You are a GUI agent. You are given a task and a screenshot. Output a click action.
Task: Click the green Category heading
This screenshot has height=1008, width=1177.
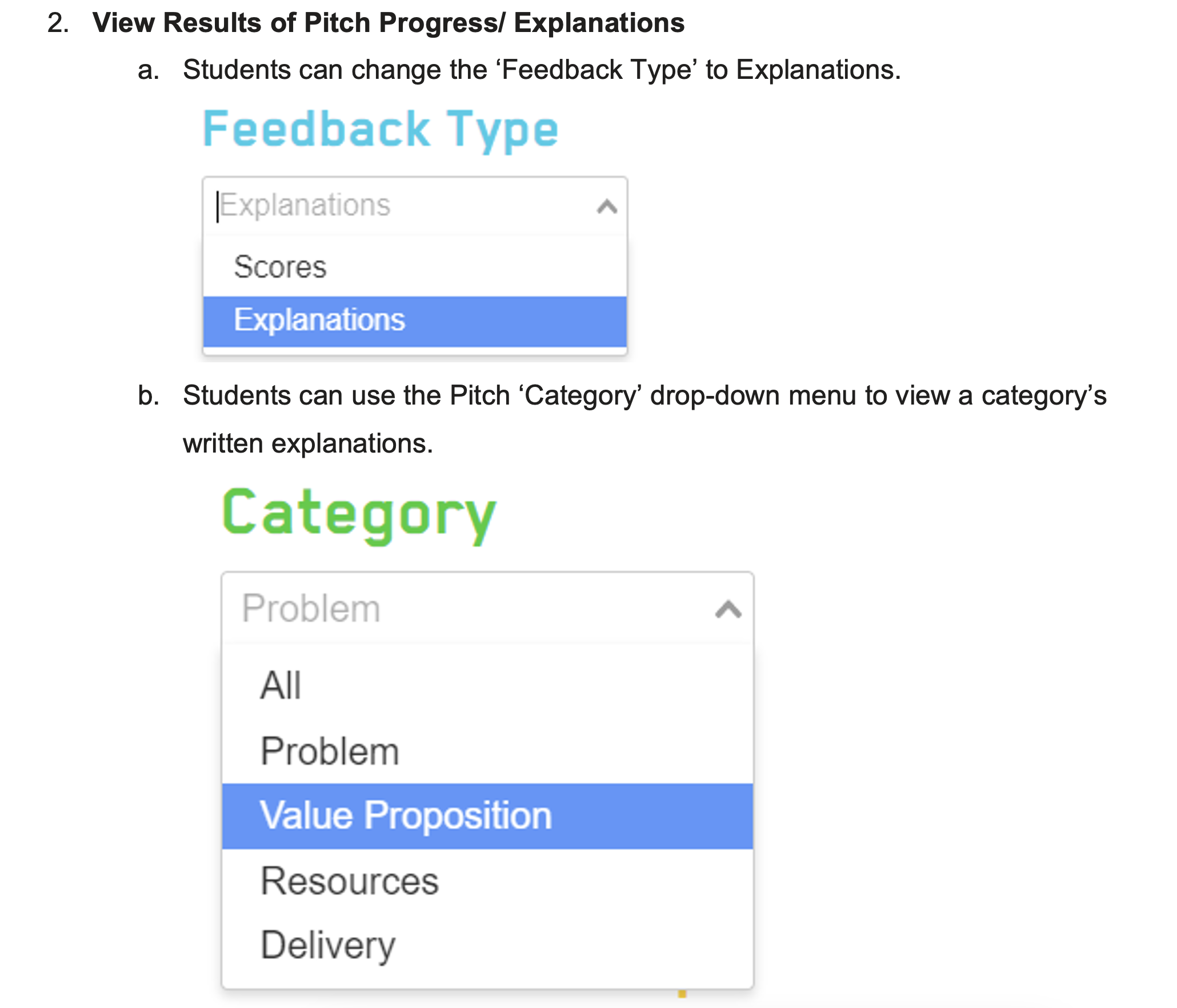359,514
